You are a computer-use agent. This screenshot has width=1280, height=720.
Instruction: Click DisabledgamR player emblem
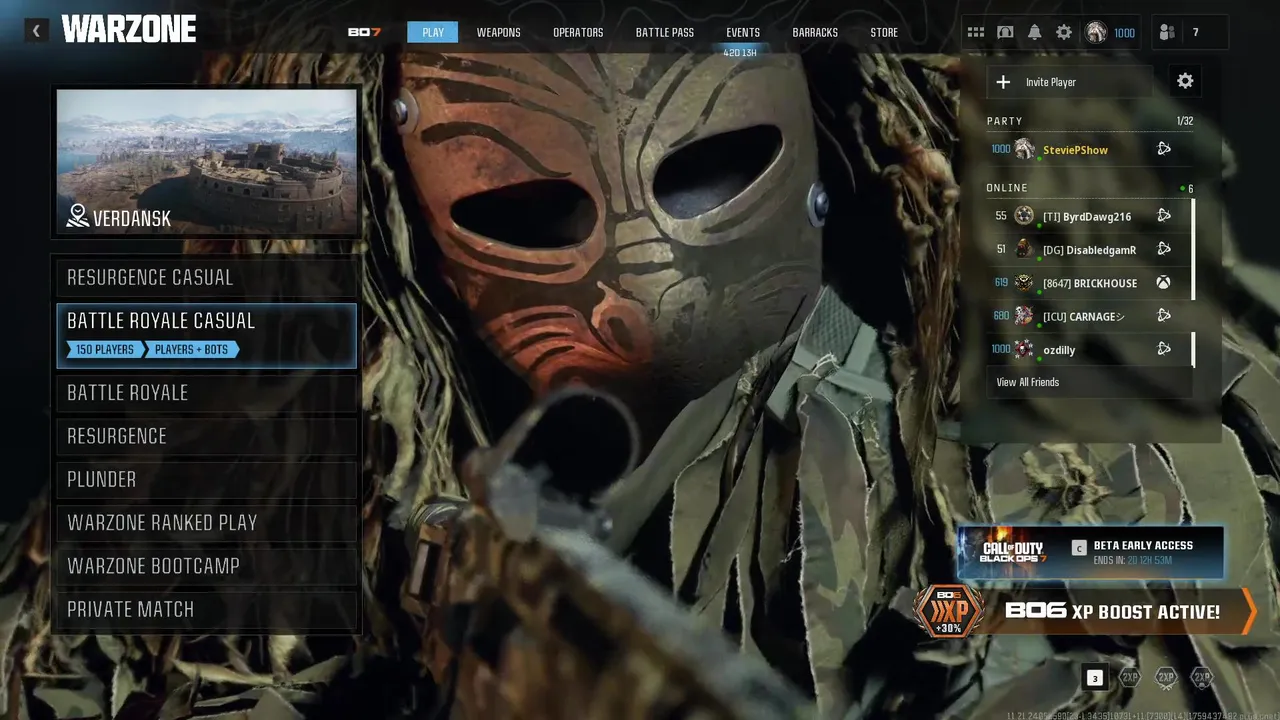[1024, 249]
